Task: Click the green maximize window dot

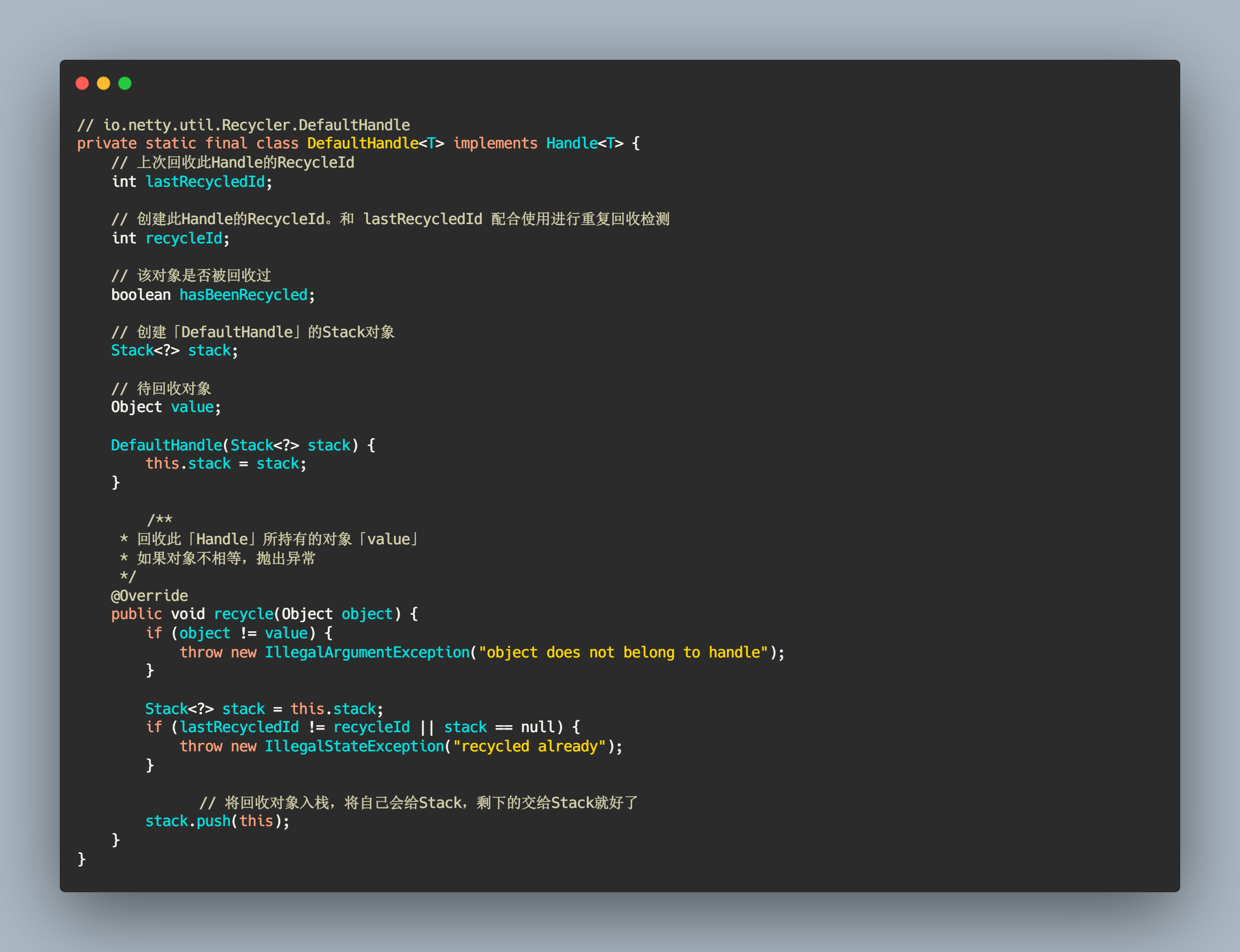Action: (125, 83)
